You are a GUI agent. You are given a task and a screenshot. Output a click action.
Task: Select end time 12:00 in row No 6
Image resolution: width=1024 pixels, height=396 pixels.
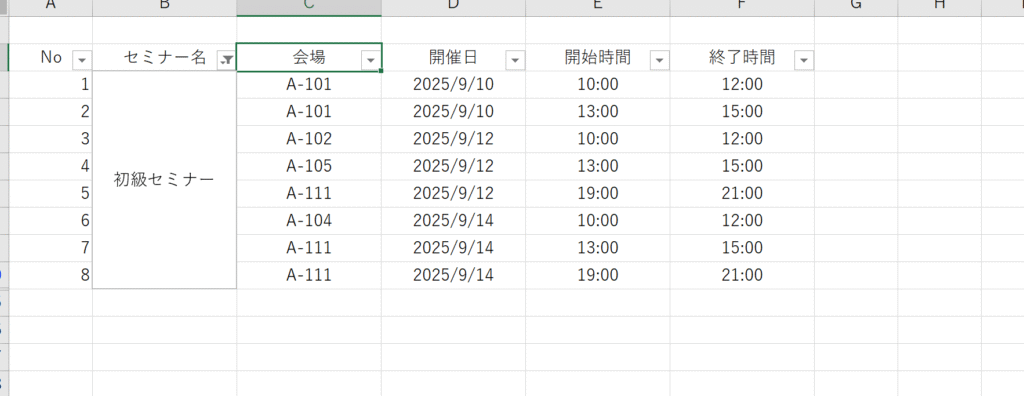(742, 221)
